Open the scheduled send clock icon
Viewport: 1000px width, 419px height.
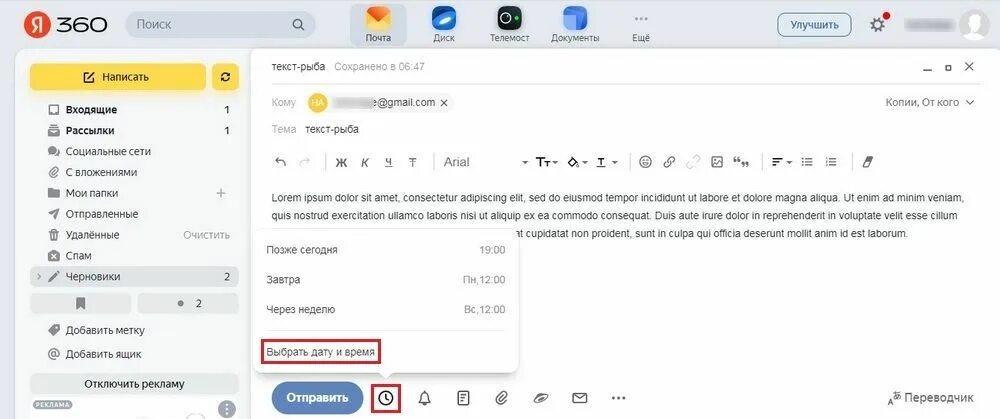386,398
